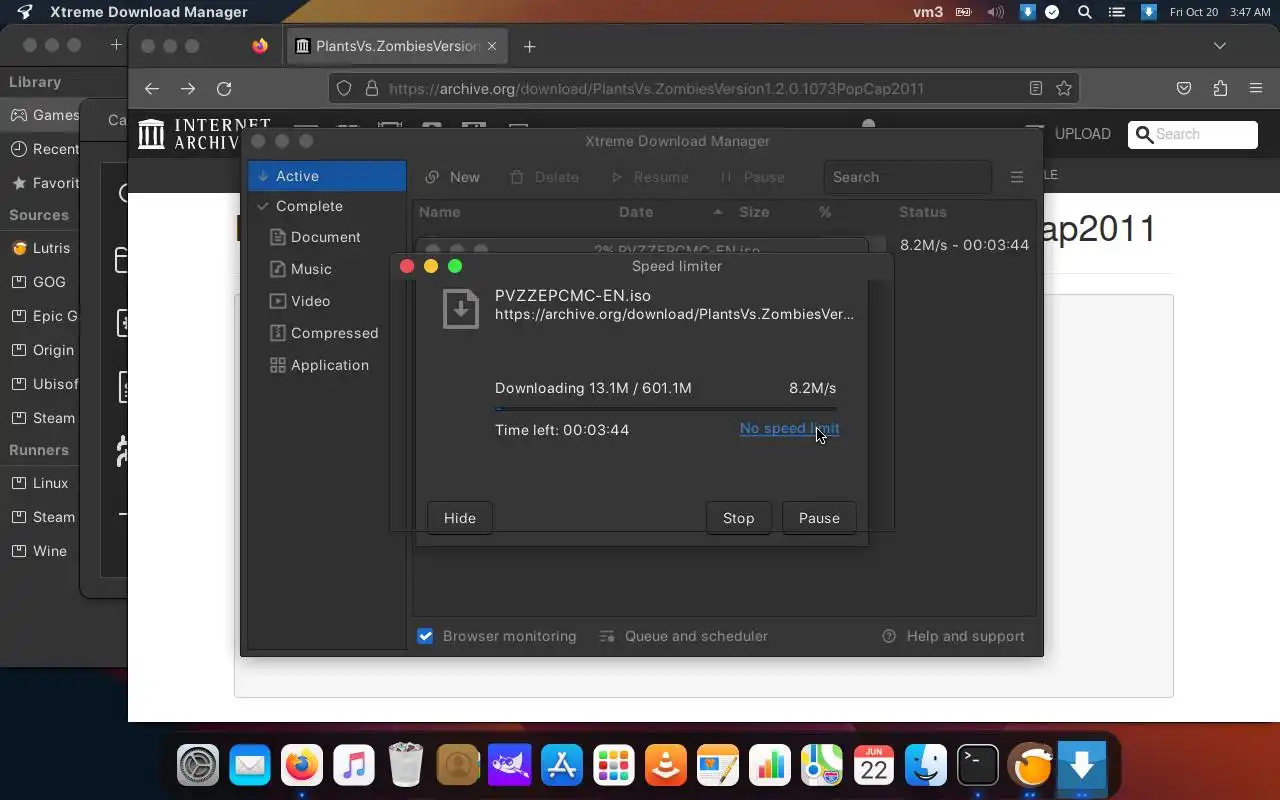Launch VLC from the dock
The image size is (1280, 800).
[x=666, y=767]
